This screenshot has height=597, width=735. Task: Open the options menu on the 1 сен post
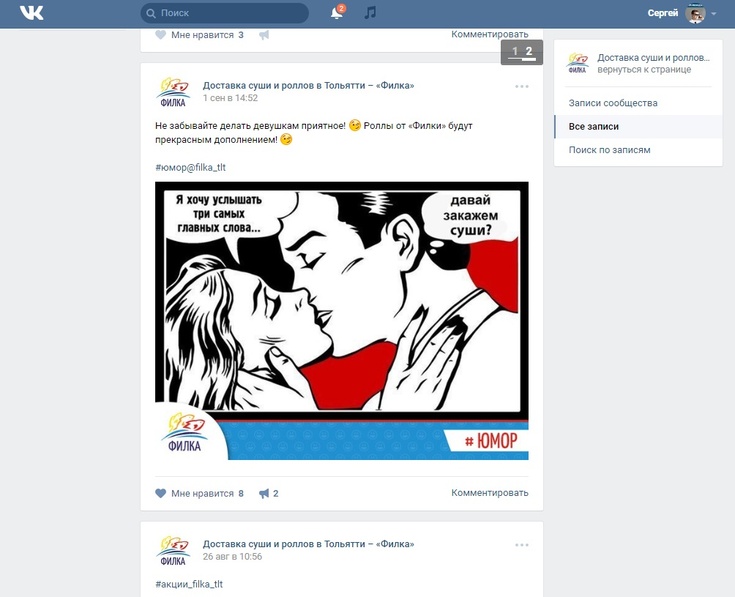pyautogui.click(x=522, y=86)
